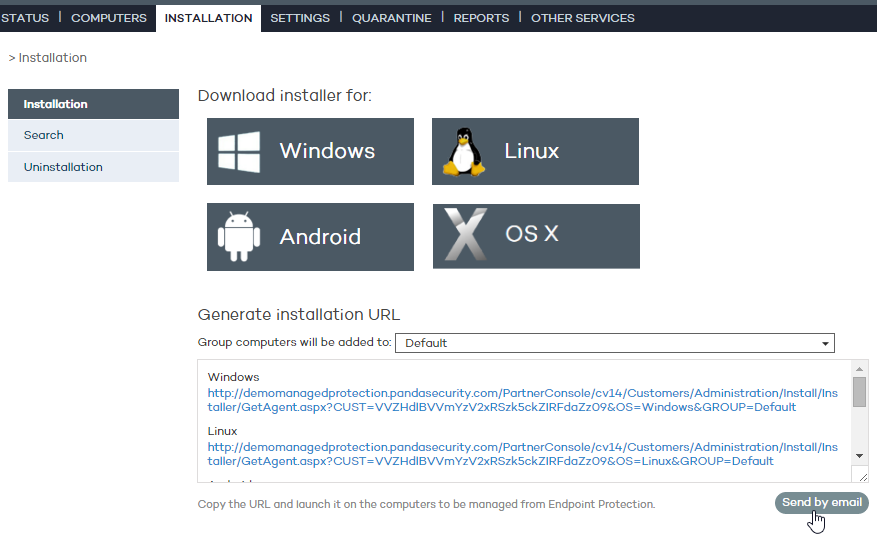This screenshot has height=539, width=877.
Task: Open Search in the side menu
Action: pyautogui.click(x=93, y=135)
